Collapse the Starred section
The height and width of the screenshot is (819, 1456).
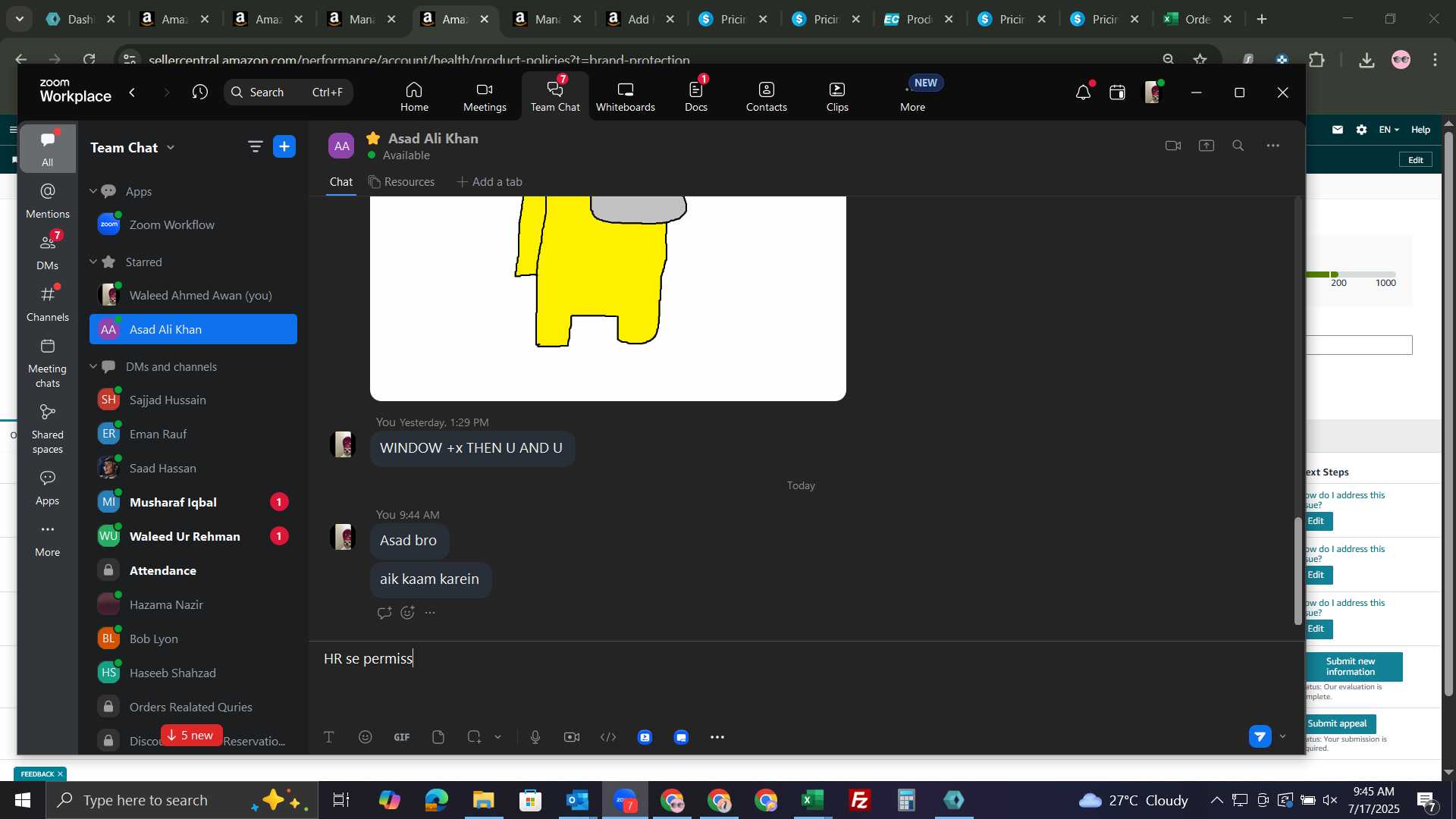click(x=93, y=262)
